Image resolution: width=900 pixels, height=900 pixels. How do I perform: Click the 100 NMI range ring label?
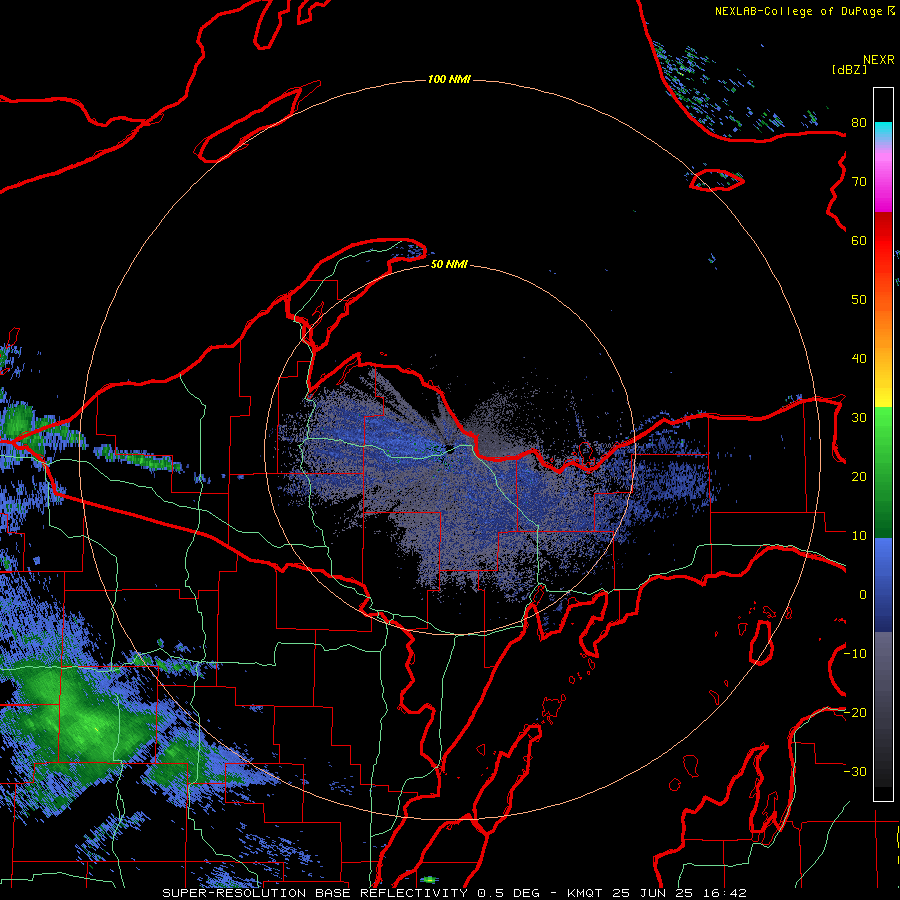pyautogui.click(x=449, y=79)
